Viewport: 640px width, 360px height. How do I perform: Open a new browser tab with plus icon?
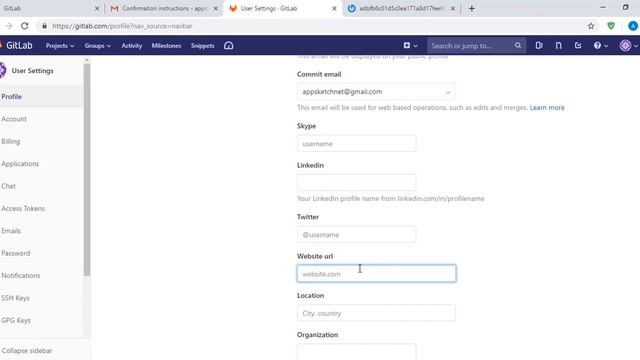click(472, 9)
